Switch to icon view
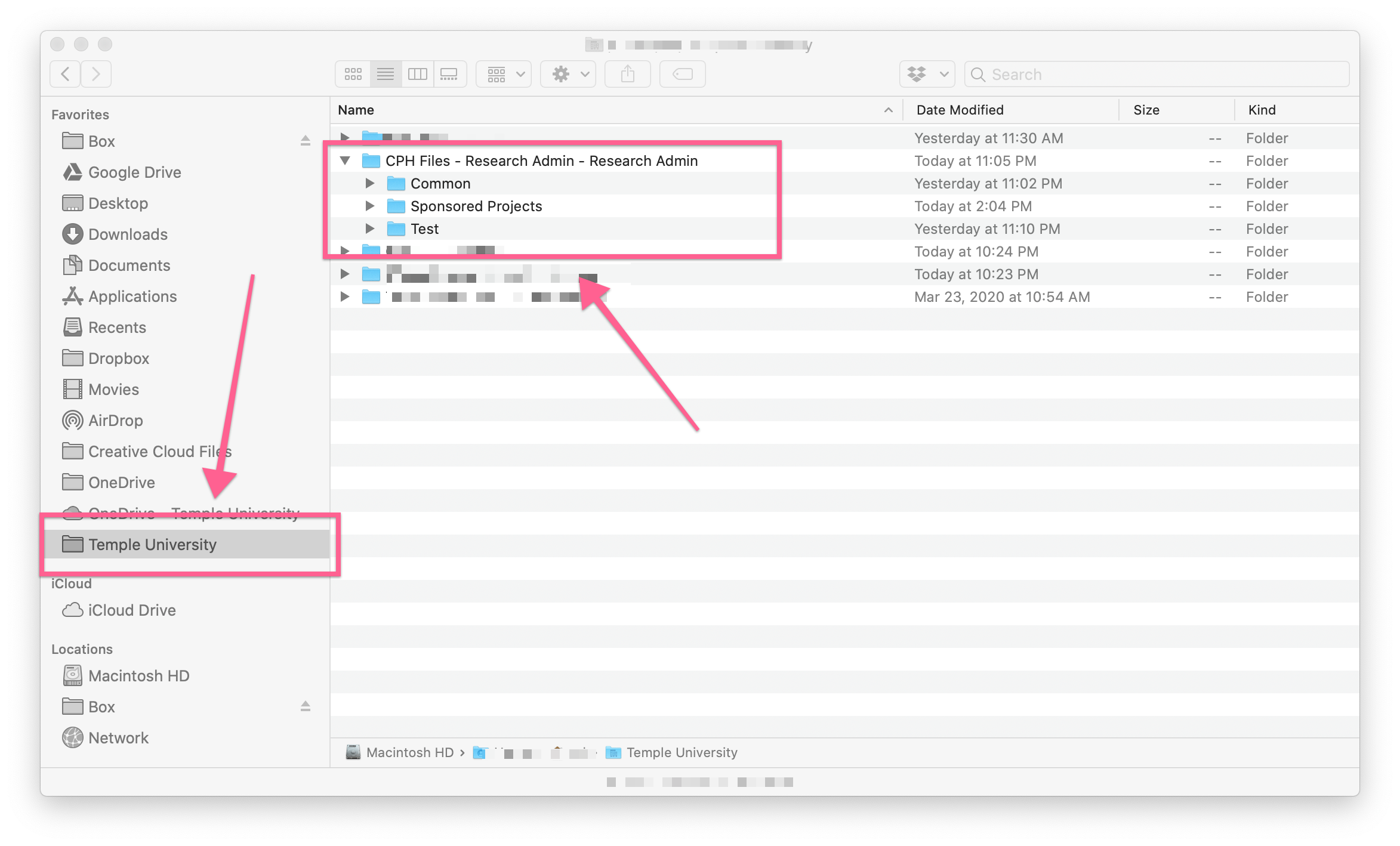Viewport: 1400px width, 846px height. click(x=353, y=74)
